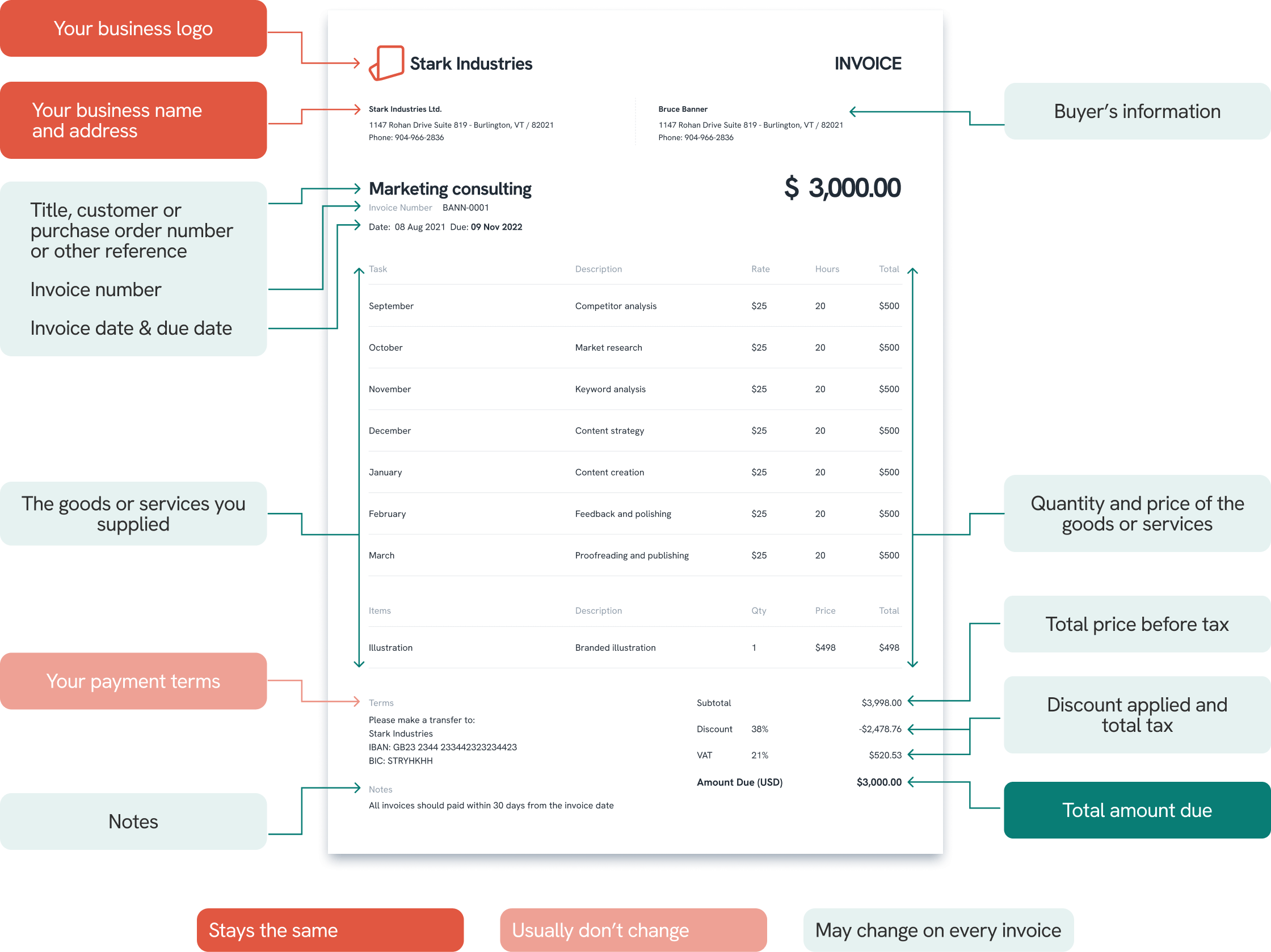1271x952 pixels.
Task: Click the 'Price' column header
Action: coord(824,610)
